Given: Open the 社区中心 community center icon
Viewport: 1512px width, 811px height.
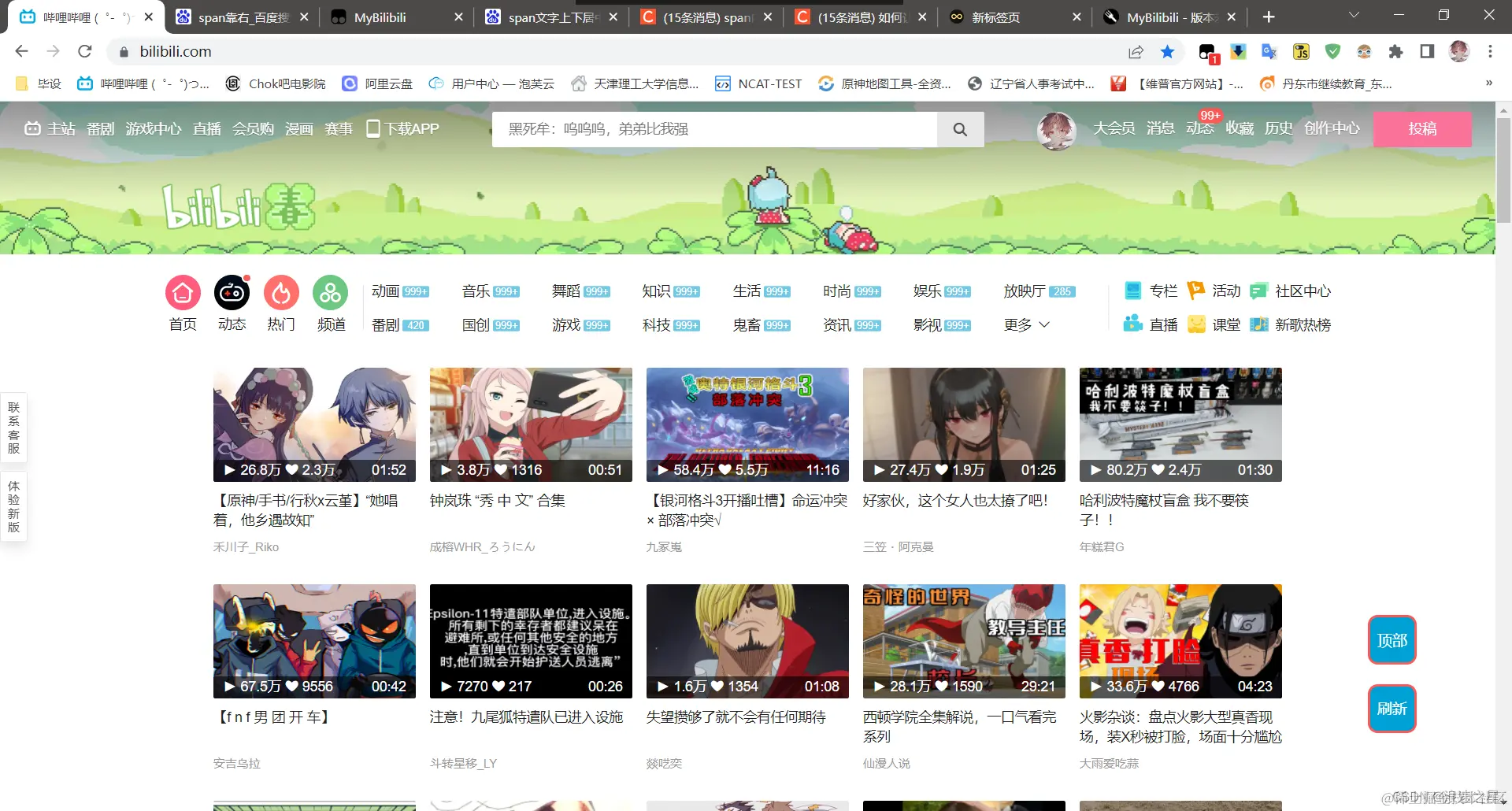Looking at the screenshot, I should click(x=1260, y=291).
